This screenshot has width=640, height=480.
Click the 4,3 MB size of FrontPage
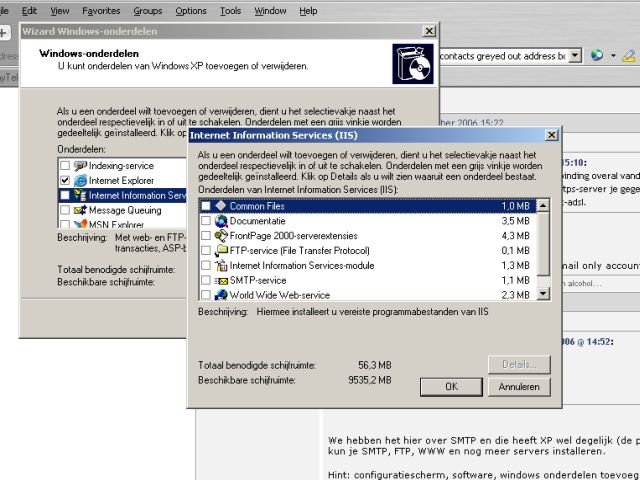516,236
